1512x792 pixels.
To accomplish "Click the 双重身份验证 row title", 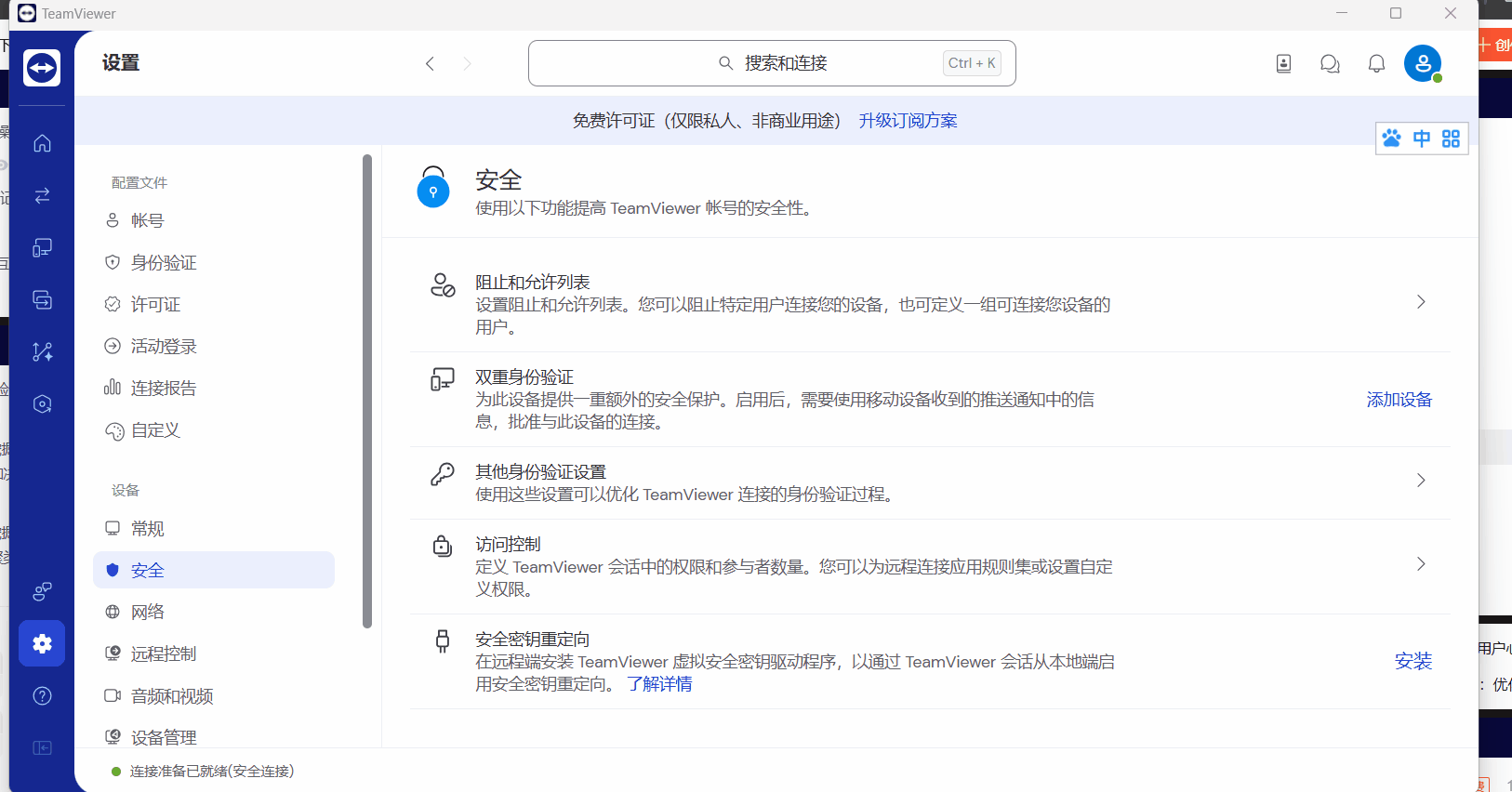I will tap(524, 377).
